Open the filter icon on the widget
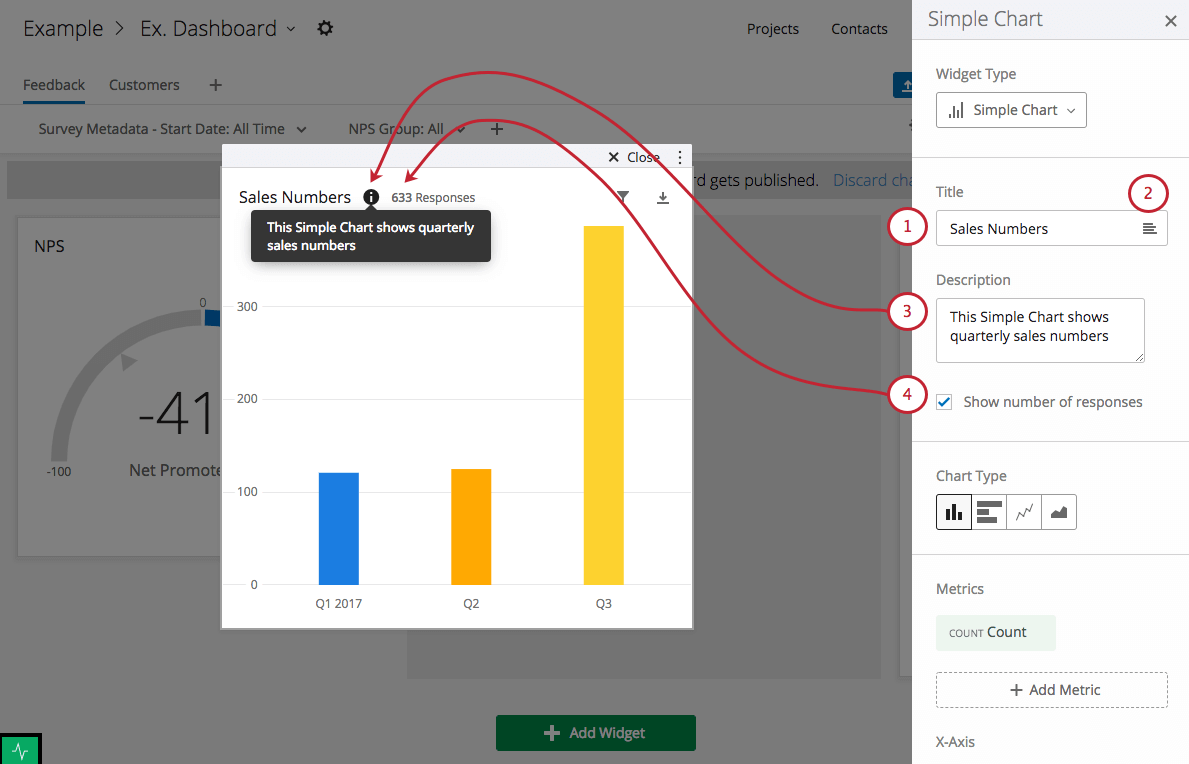The width and height of the screenshot is (1189, 764). tap(622, 197)
